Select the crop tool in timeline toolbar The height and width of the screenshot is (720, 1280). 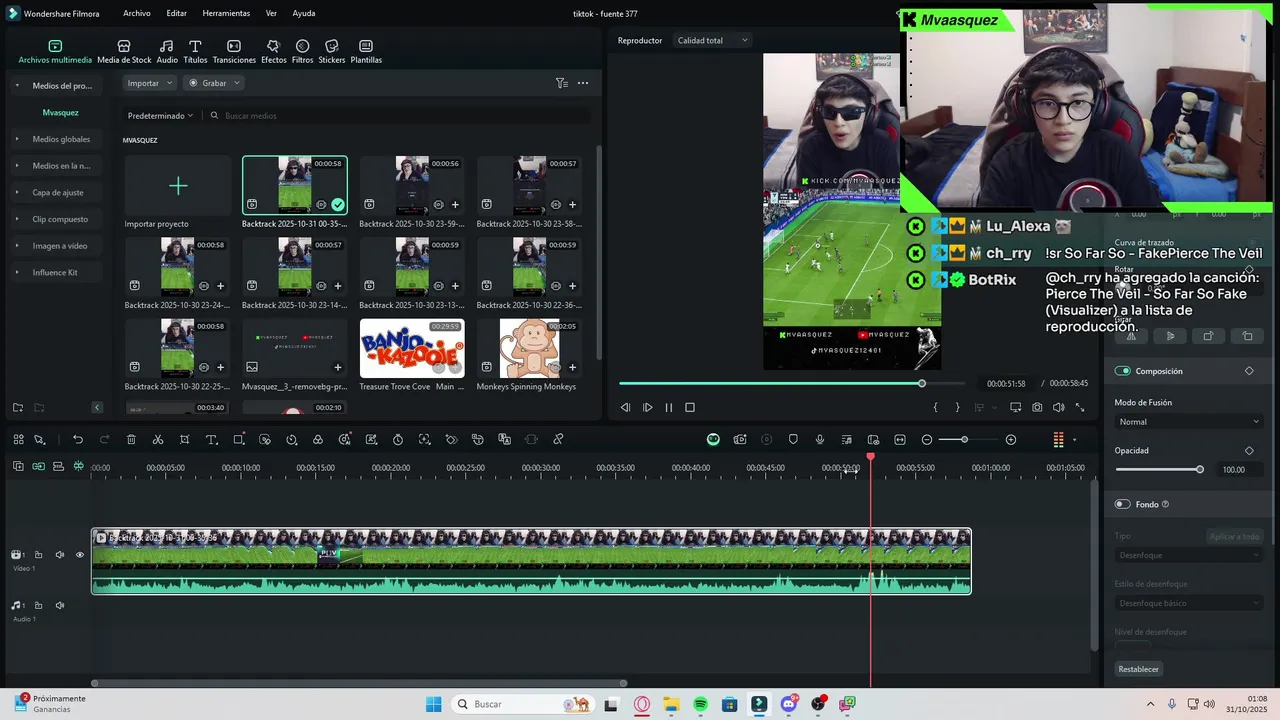point(185,439)
